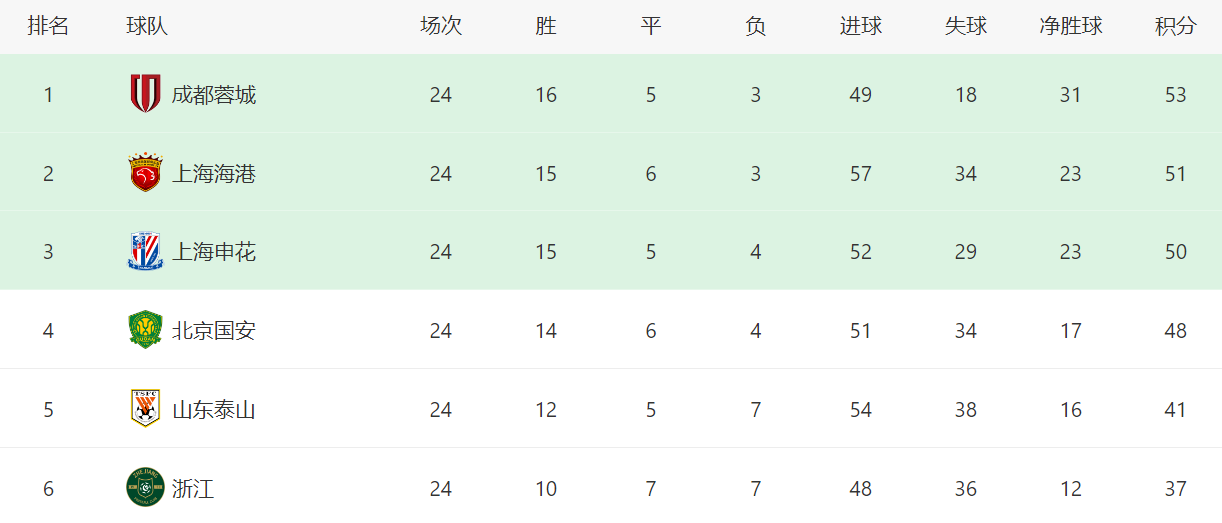Viewport: 1222px width, 523px height.
Task: Click the 浙江 round team logo
Action: 145,488
